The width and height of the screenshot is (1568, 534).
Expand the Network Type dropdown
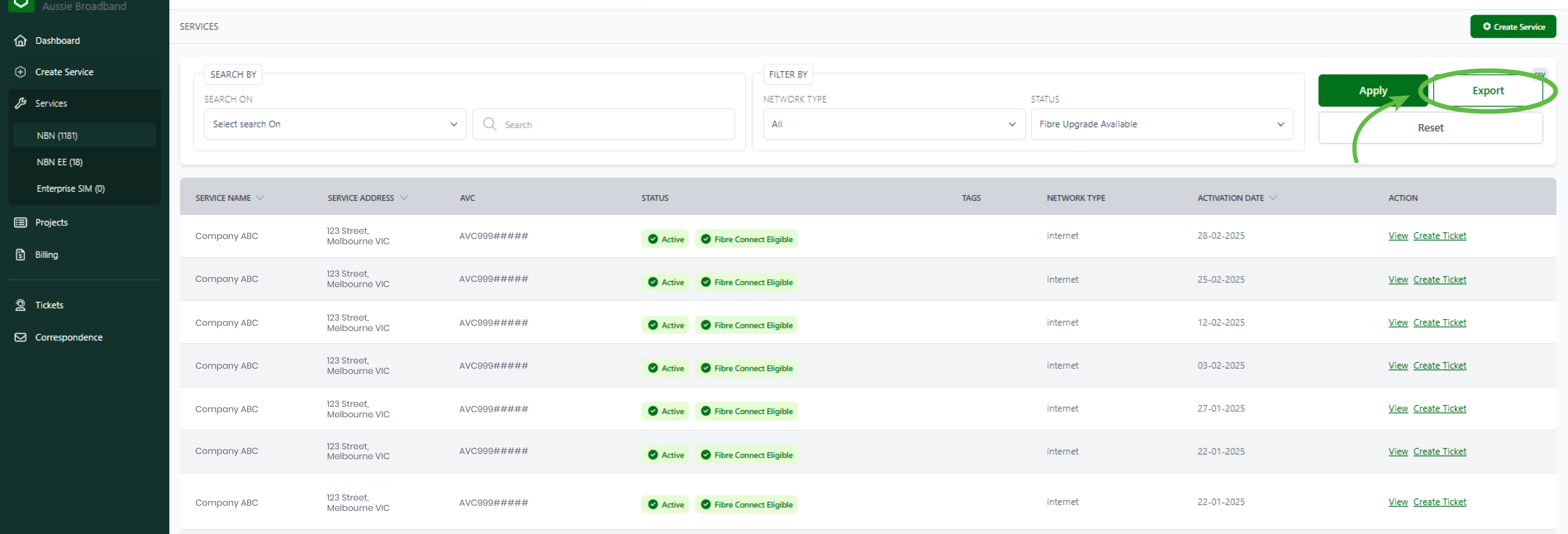894,124
